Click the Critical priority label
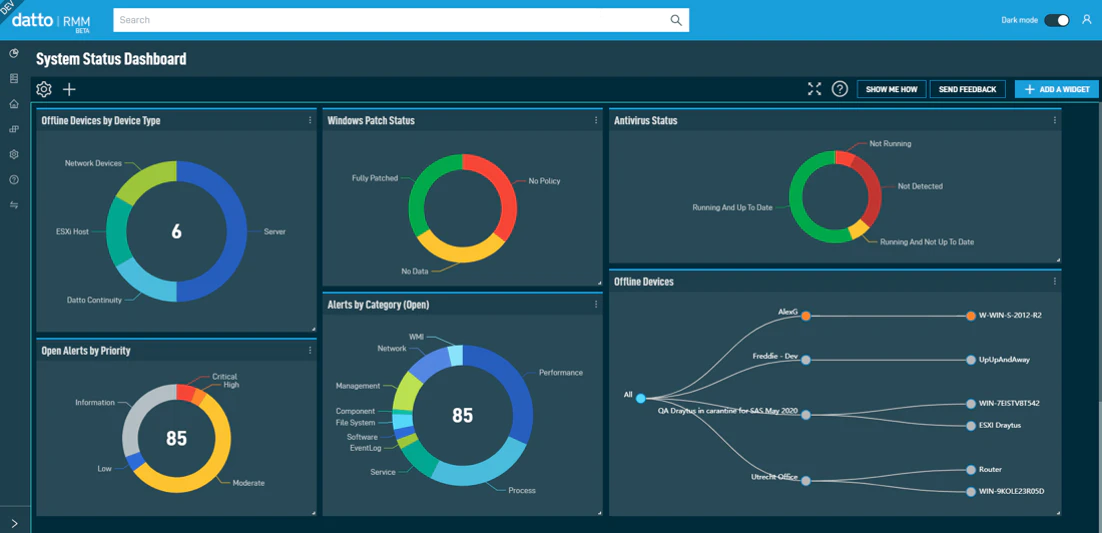The height and width of the screenshot is (533, 1102). tap(225, 377)
